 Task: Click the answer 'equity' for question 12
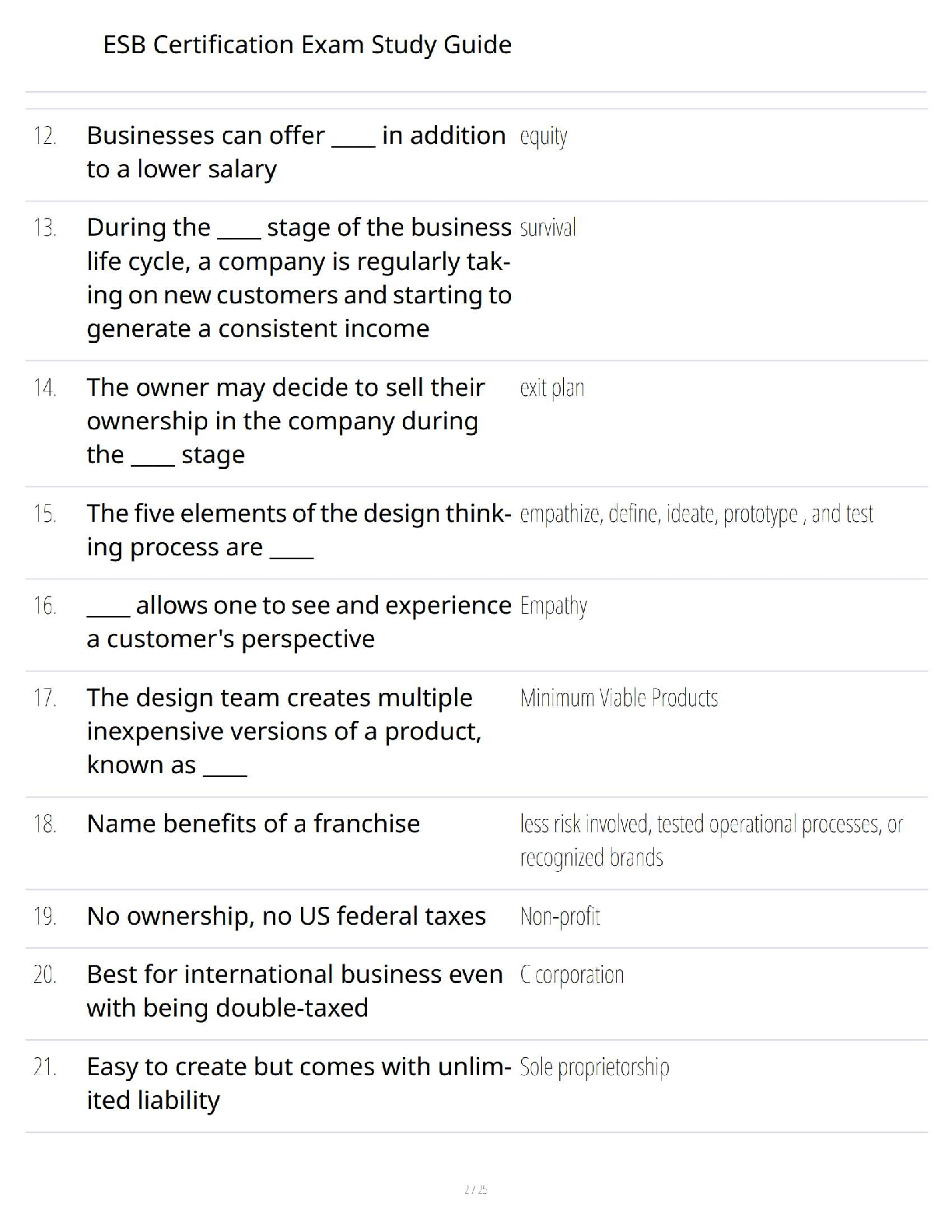pos(544,137)
